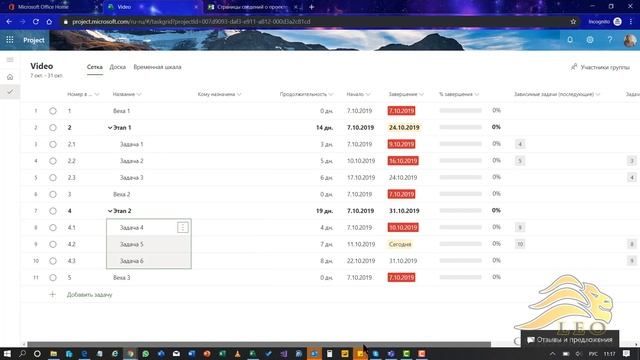Mark Веха 1 as complete
Image resolution: width=640 pixels, height=360 pixels.
[x=53, y=111]
